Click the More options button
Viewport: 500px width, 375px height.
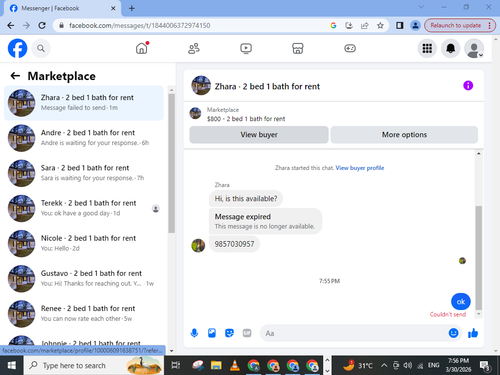404,135
